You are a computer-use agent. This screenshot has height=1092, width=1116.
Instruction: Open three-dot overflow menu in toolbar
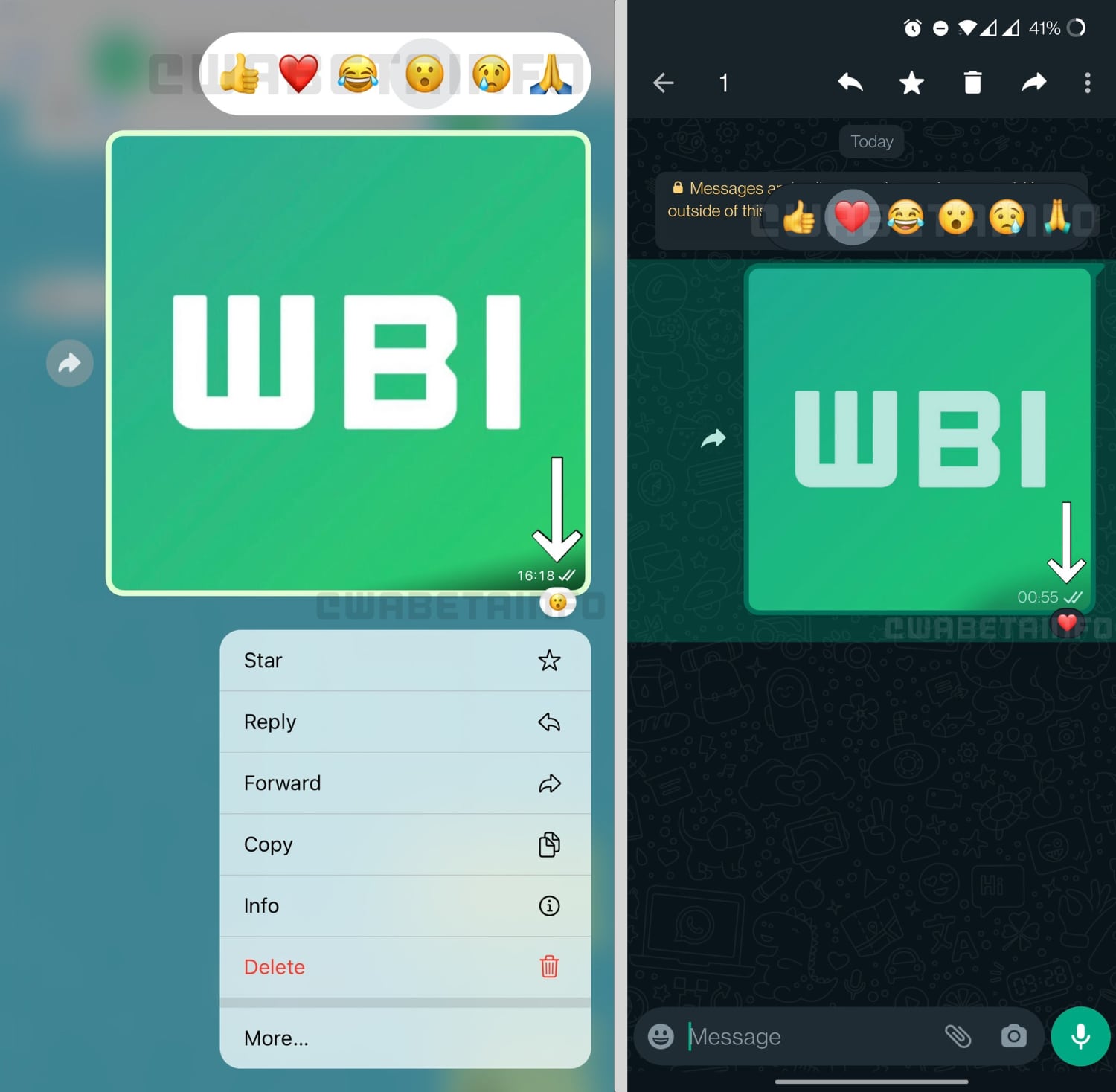point(1088,83)
